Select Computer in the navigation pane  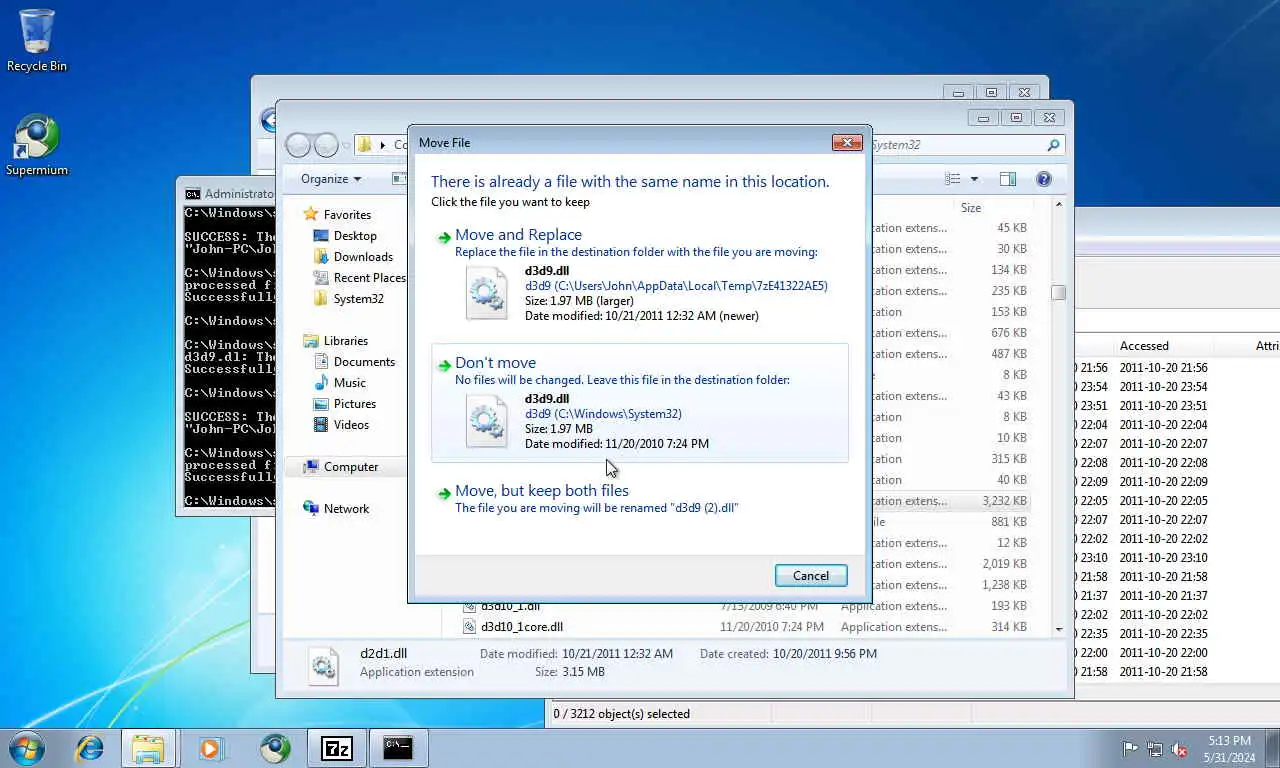click(351, 466)
